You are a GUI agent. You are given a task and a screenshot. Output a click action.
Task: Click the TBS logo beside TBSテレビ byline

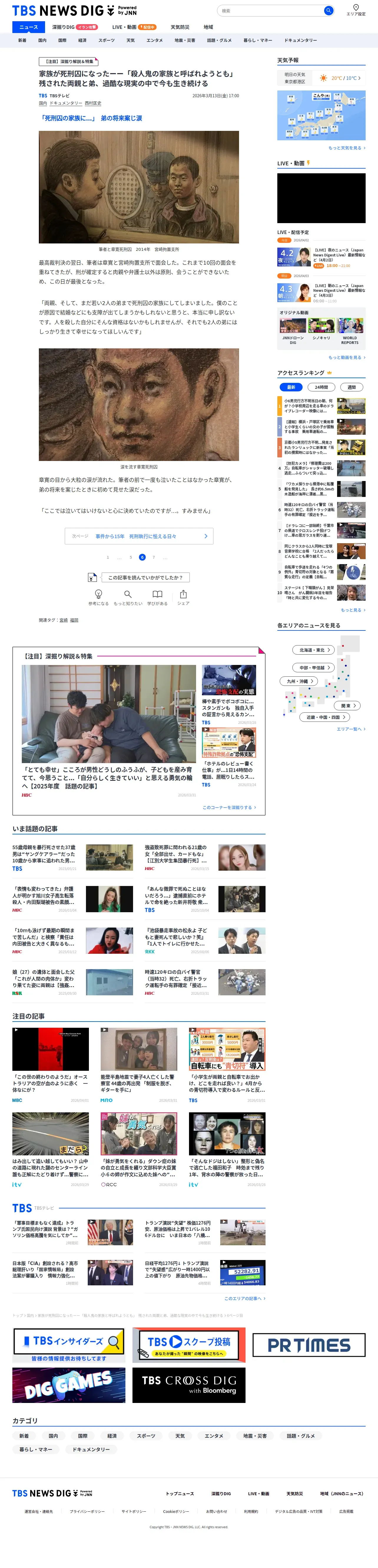pos(43,95)
